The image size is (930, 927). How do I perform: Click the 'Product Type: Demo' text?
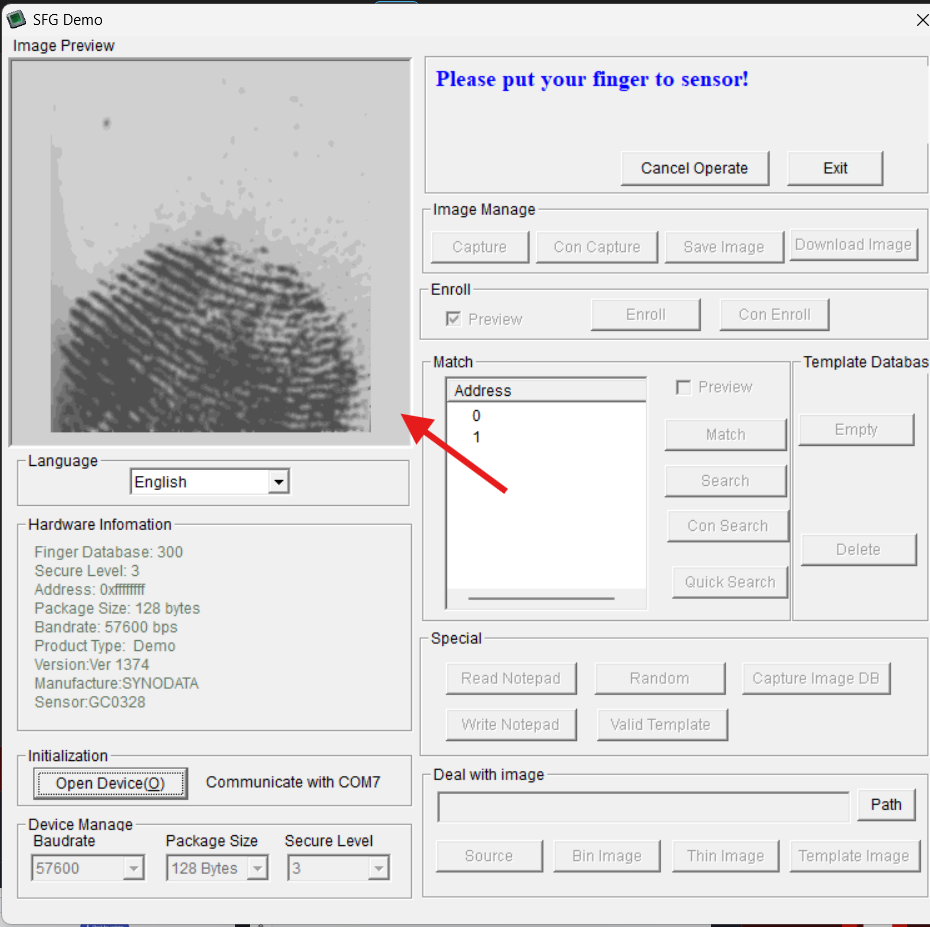105,646
